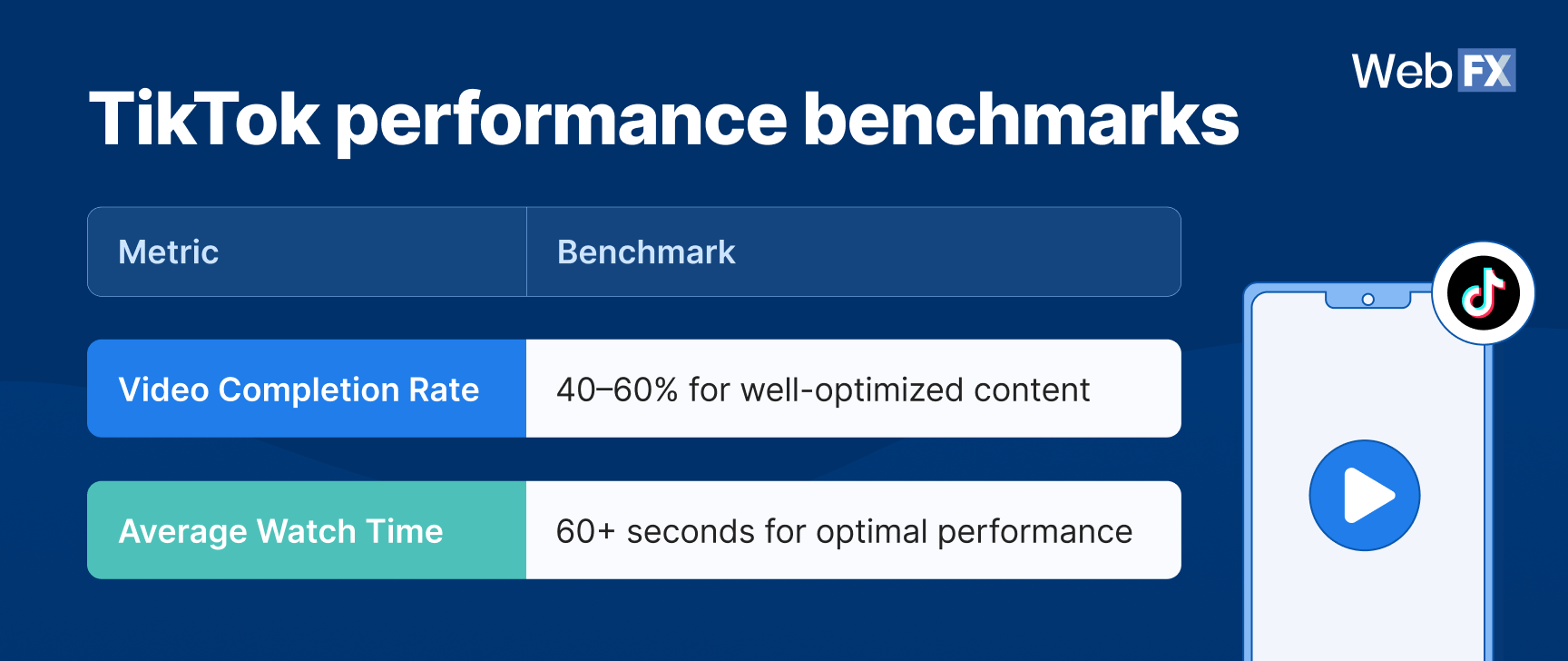Select the Benchmark column header

tap(646, 252)
